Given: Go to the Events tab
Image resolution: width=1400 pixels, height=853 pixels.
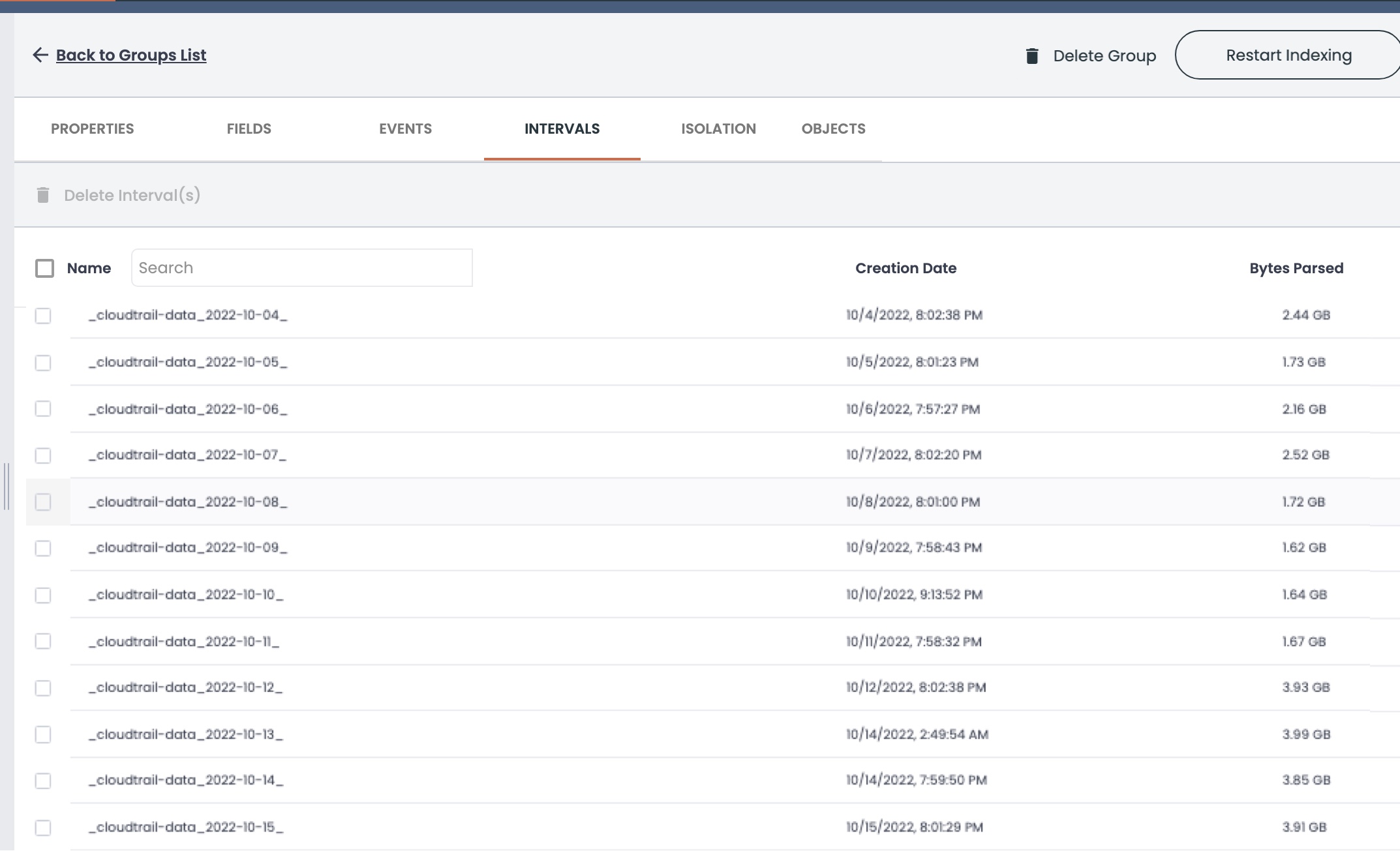Looking at the screenshot, I should point(405,129).
